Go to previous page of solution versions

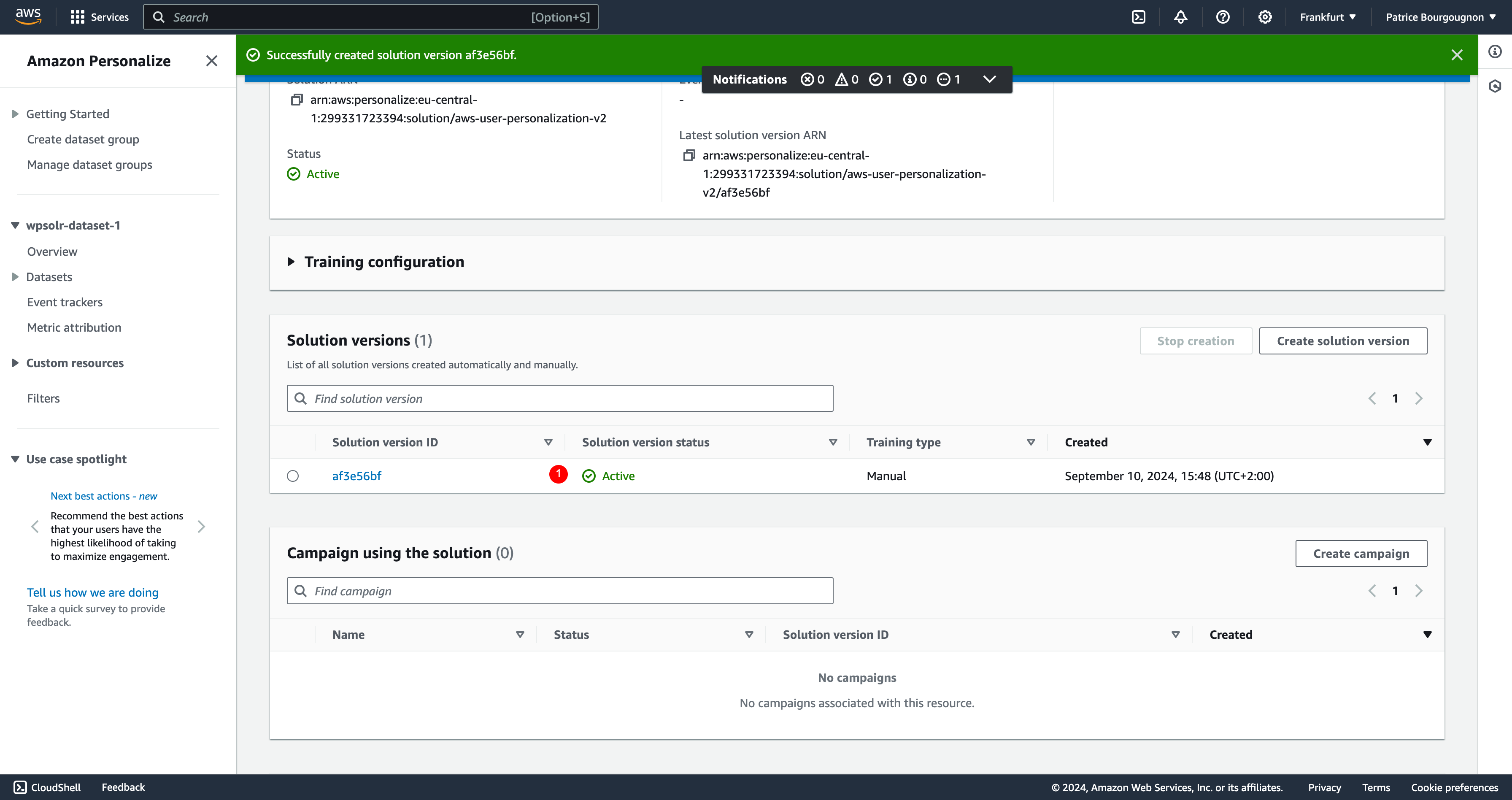[1372, 399]
